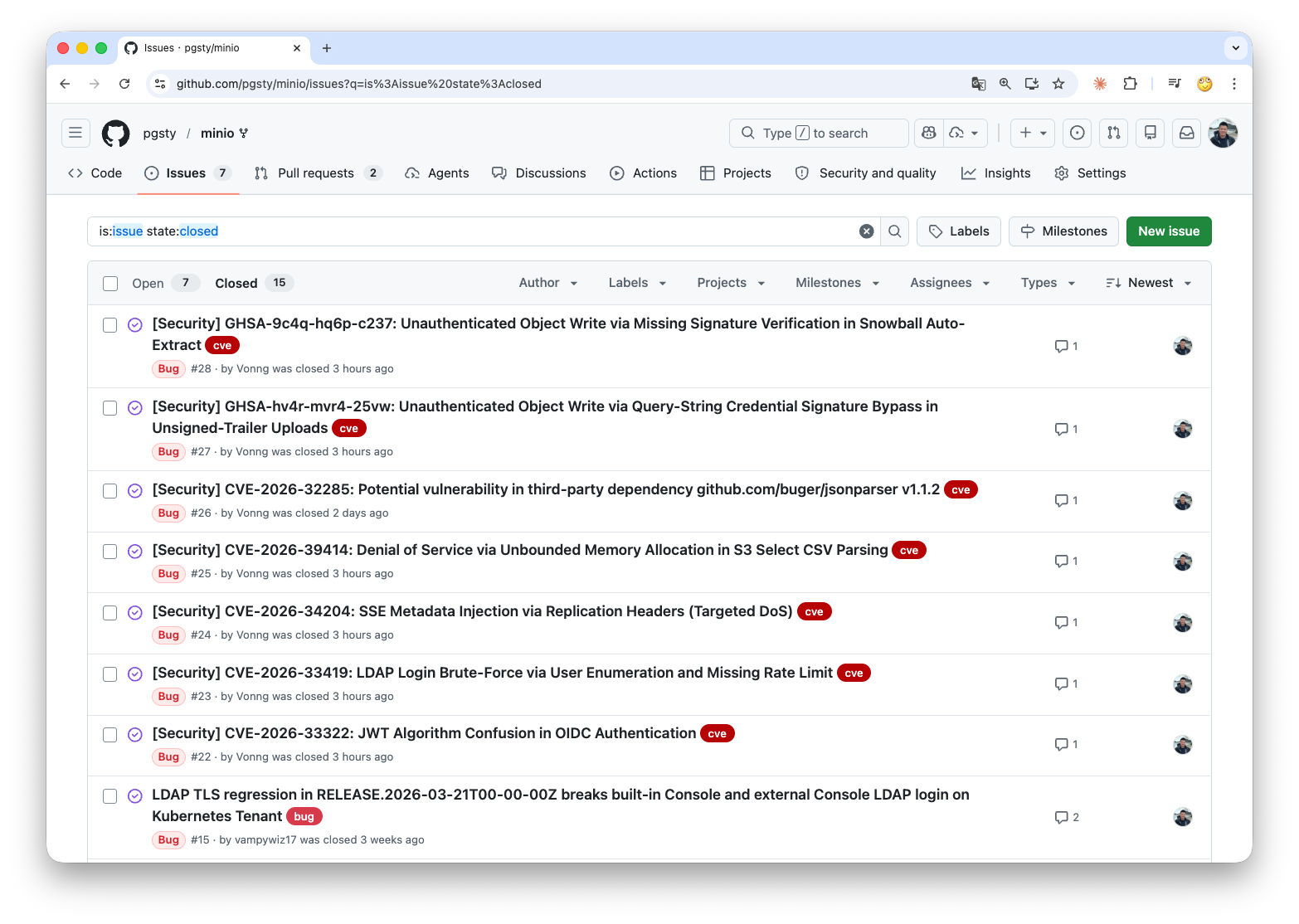Viewport: 1299px width, 924px height.
Task: Open the GitHub homepage logo
Action: click(115, 134)
